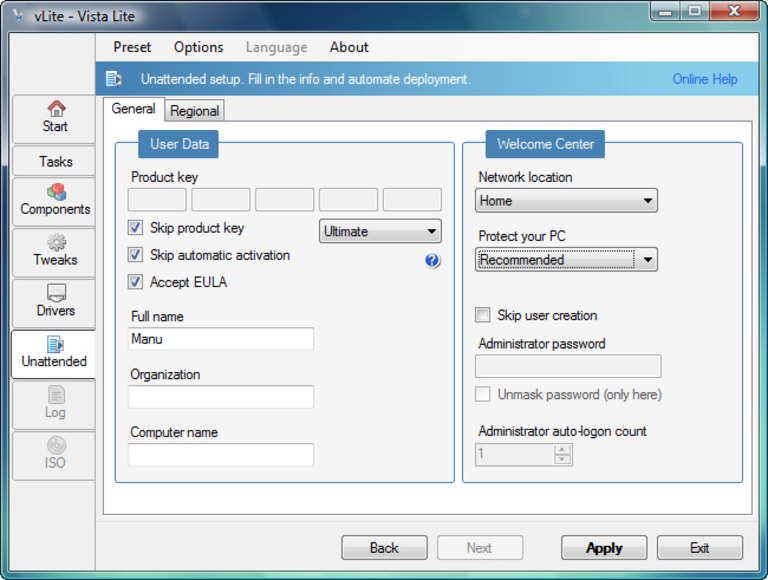Click the Organization text field
Viewport: 768px width, 580px height.
click(221, 397)
